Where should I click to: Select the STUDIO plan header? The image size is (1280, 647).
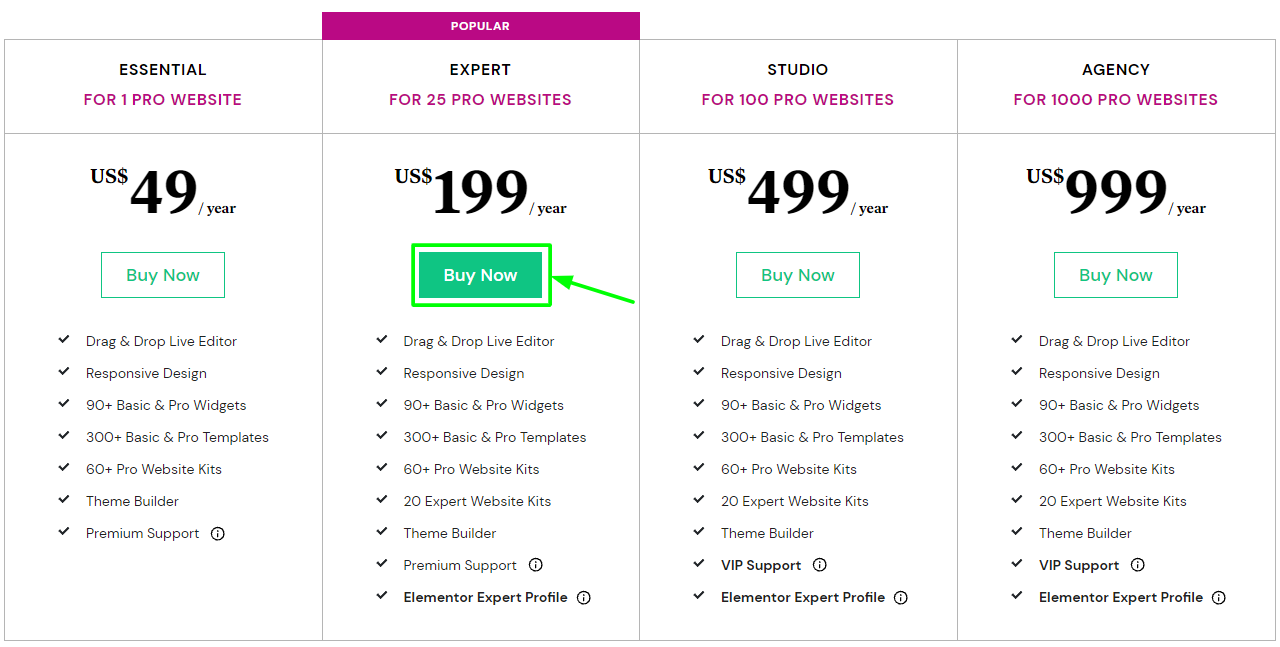click(797, 69)
